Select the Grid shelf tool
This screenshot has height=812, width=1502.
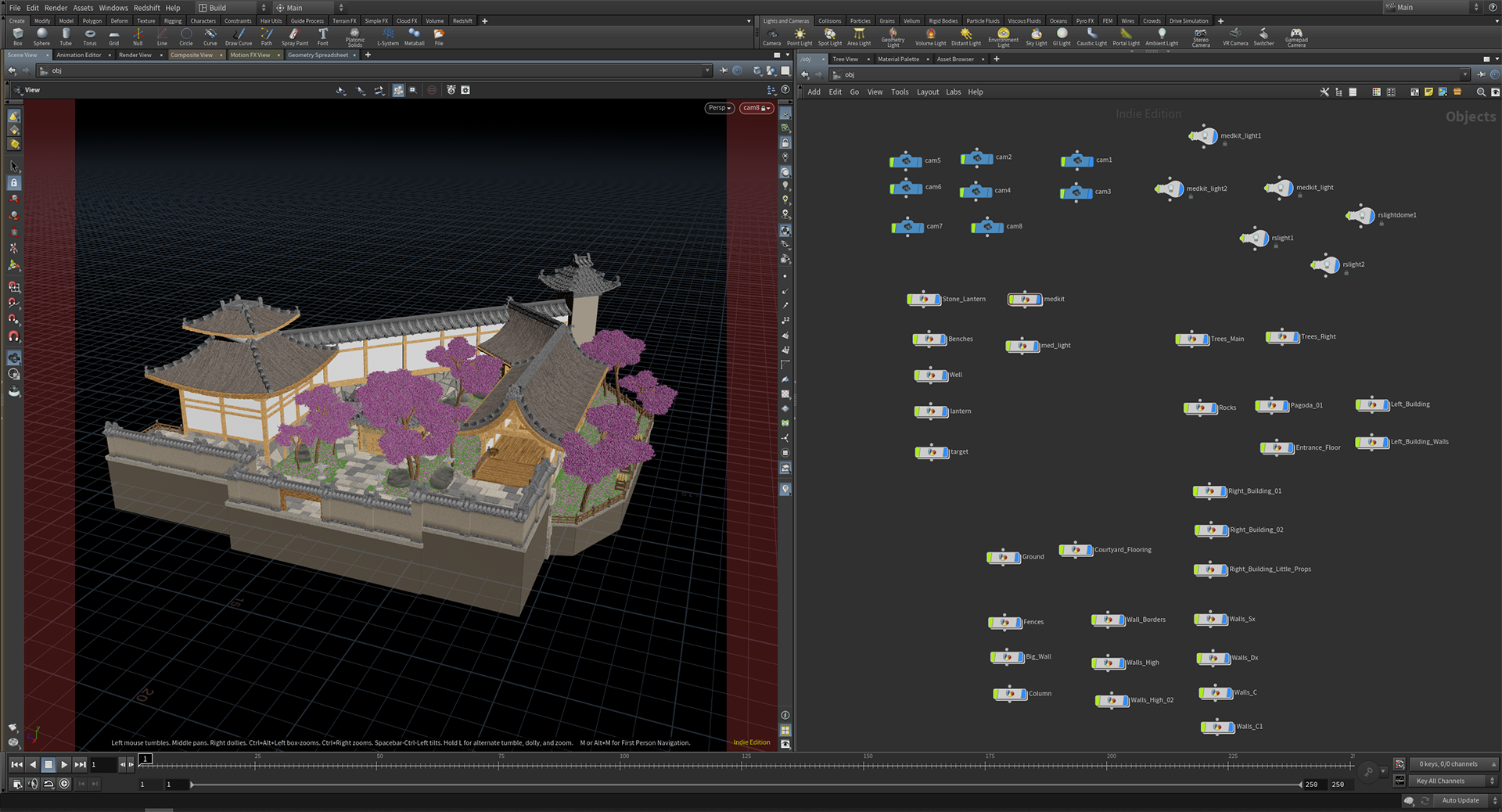click(114, 37)
